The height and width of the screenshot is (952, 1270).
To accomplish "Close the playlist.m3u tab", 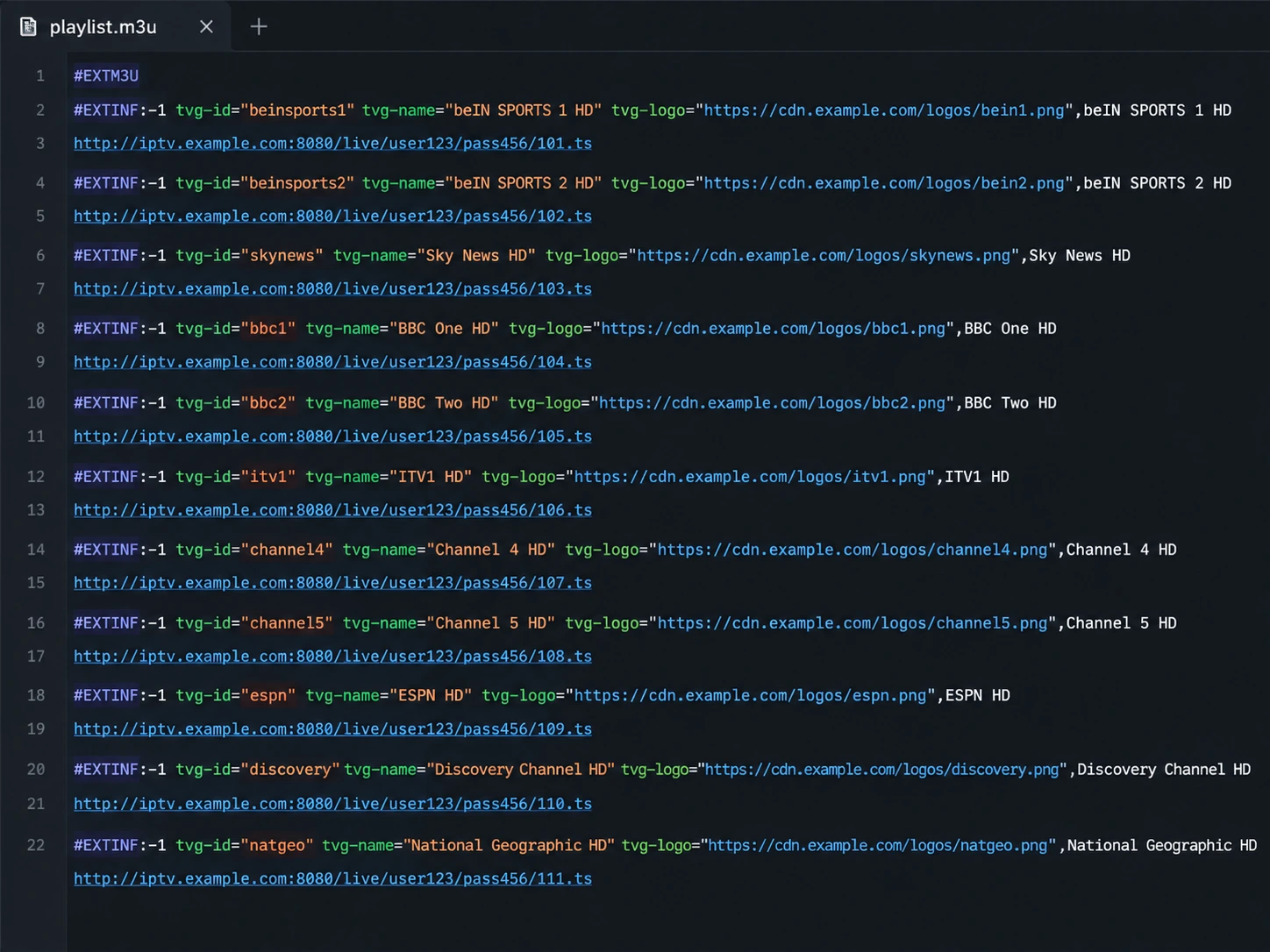I will tap(206, 26).
